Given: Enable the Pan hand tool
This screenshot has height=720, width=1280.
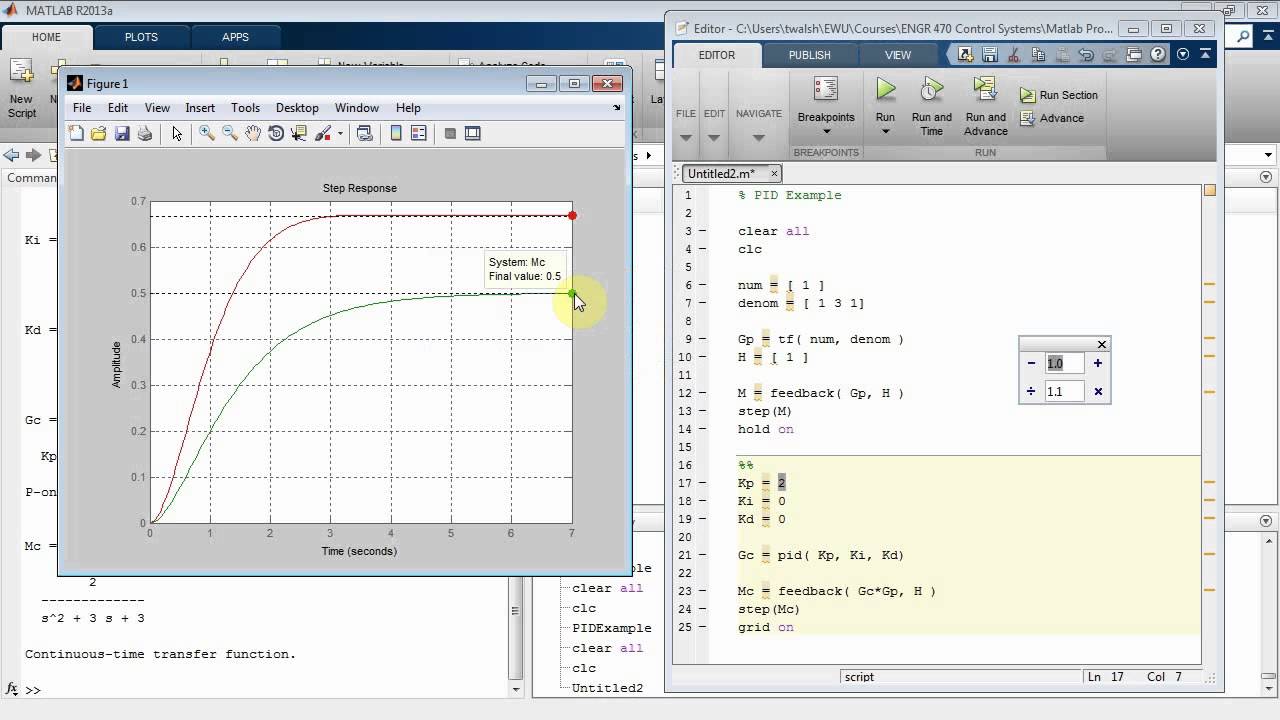Looking at the screenshot, I should 253,133.
